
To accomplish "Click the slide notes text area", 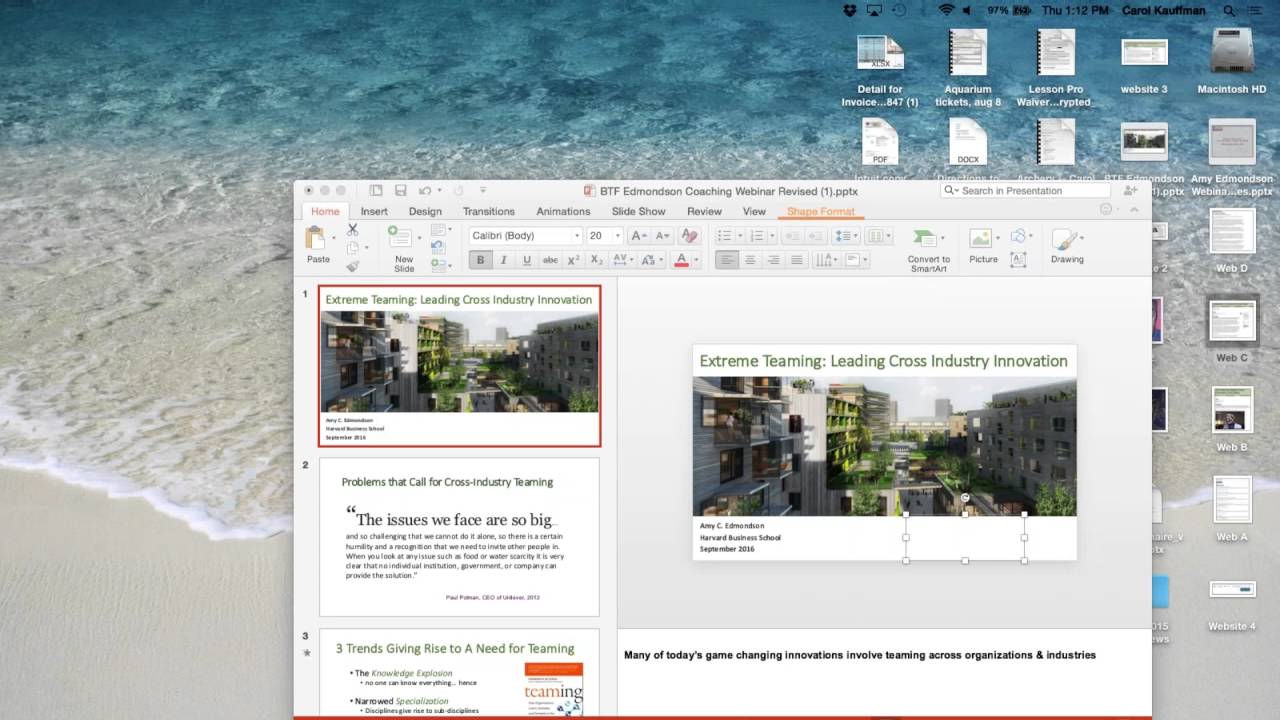I will pos(884,671).
